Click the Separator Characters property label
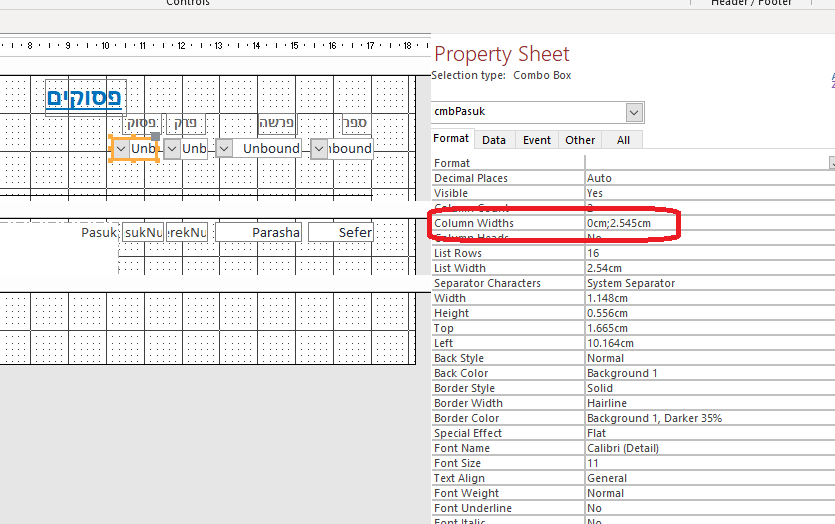 (487, 283)
